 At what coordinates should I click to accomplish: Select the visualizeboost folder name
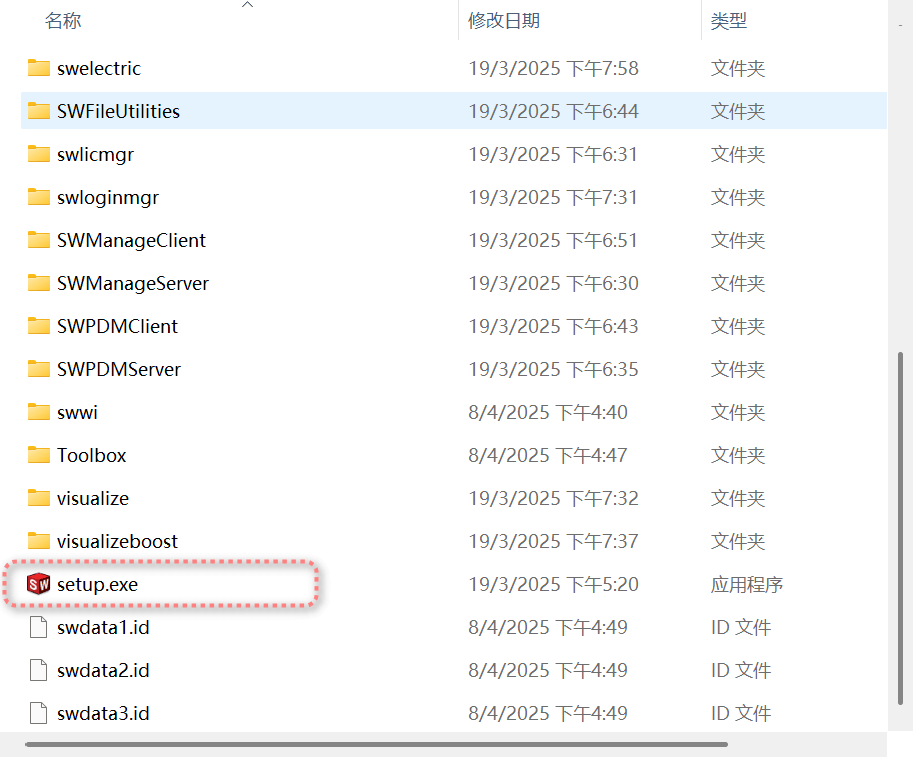117,542
